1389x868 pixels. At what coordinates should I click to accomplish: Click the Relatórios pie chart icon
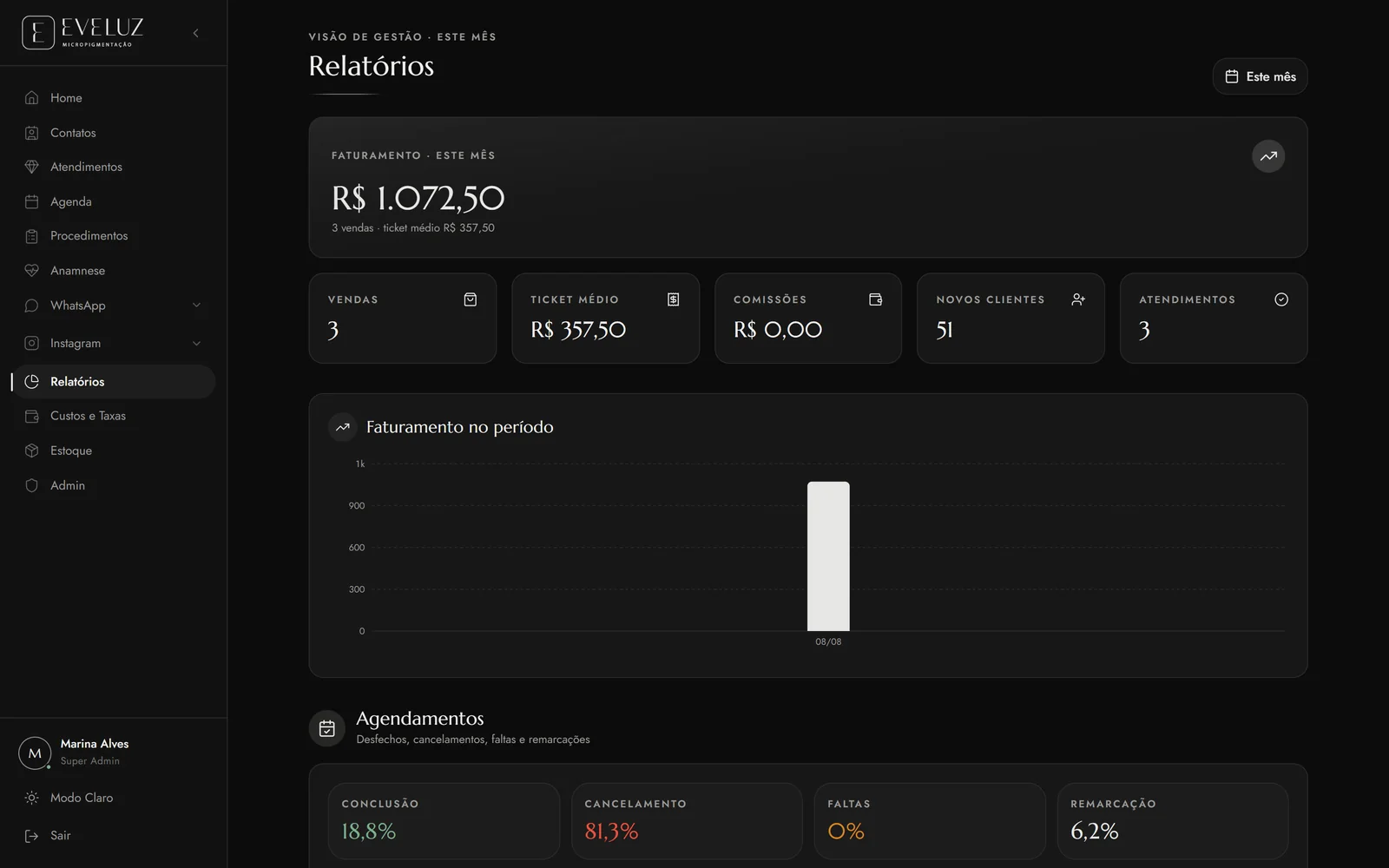[32, 382]
